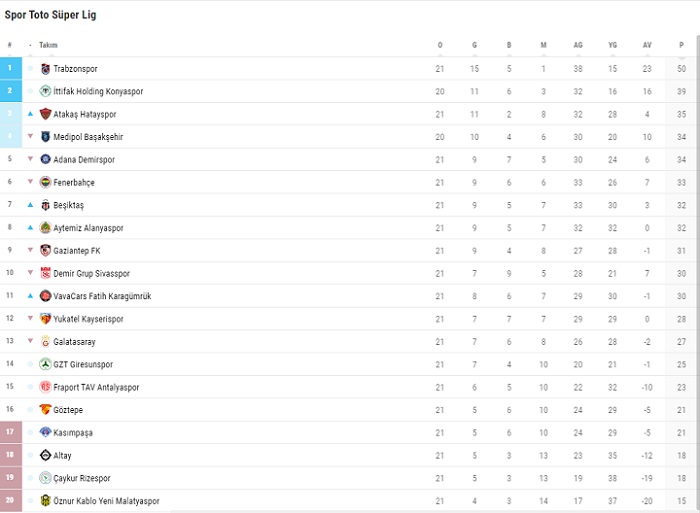The height and width of the screenshot is (513, 700).
Task: Sort table by P points column
Action: point(681,45)
